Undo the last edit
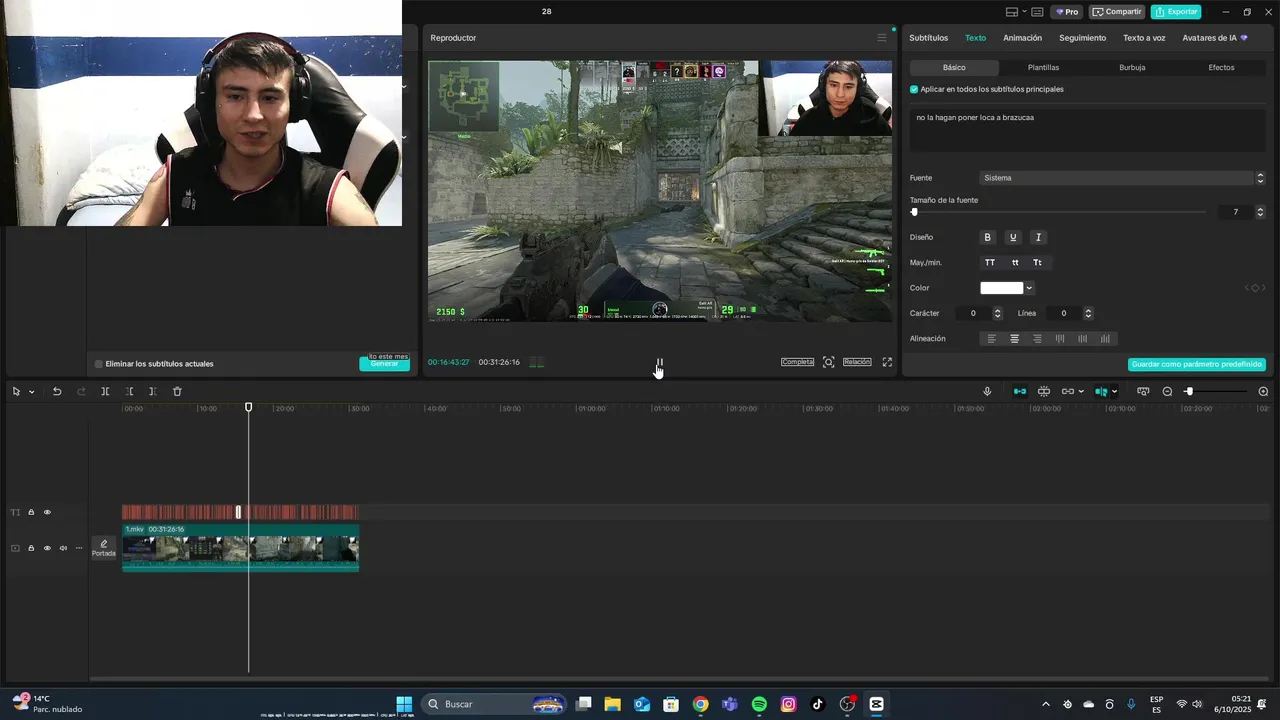 [x=57, y=391]
